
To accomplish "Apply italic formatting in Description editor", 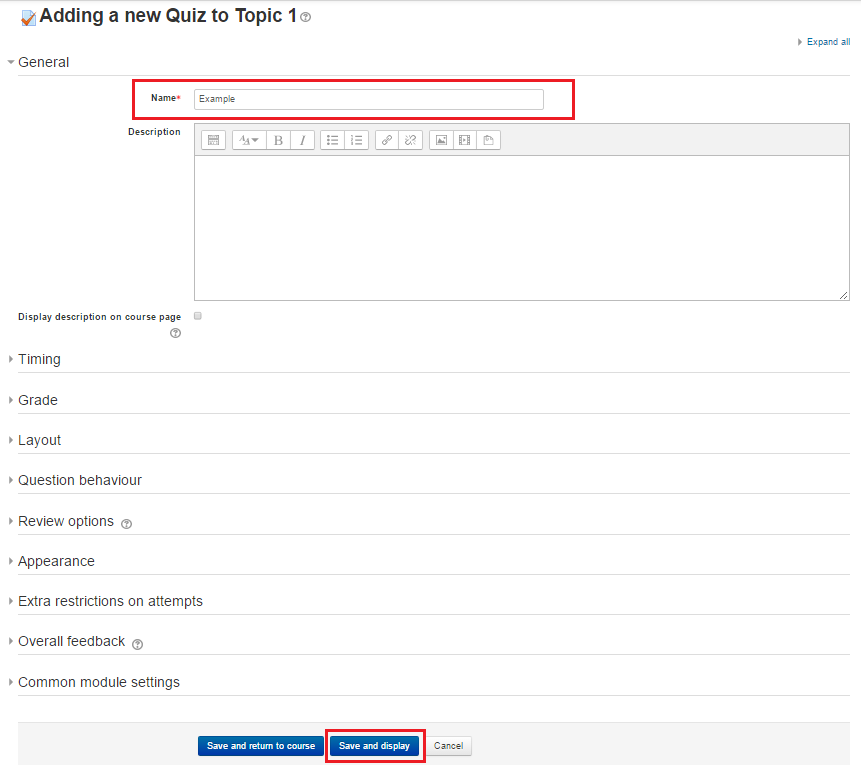I will [x=302, y=140].
